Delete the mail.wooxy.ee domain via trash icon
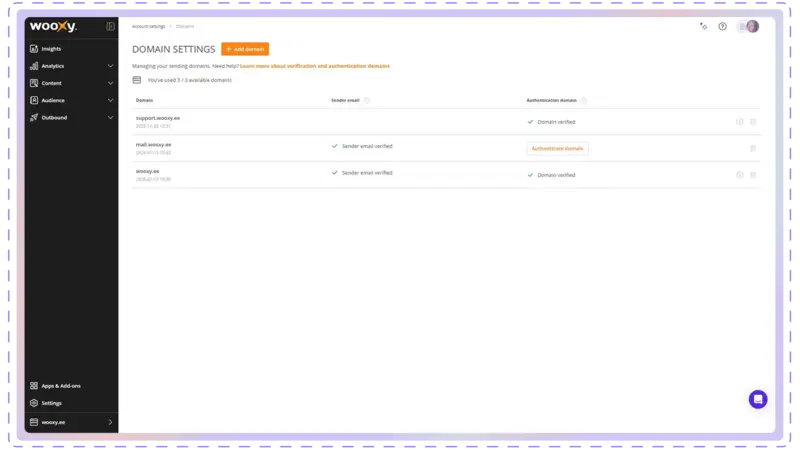 point(753,148)
